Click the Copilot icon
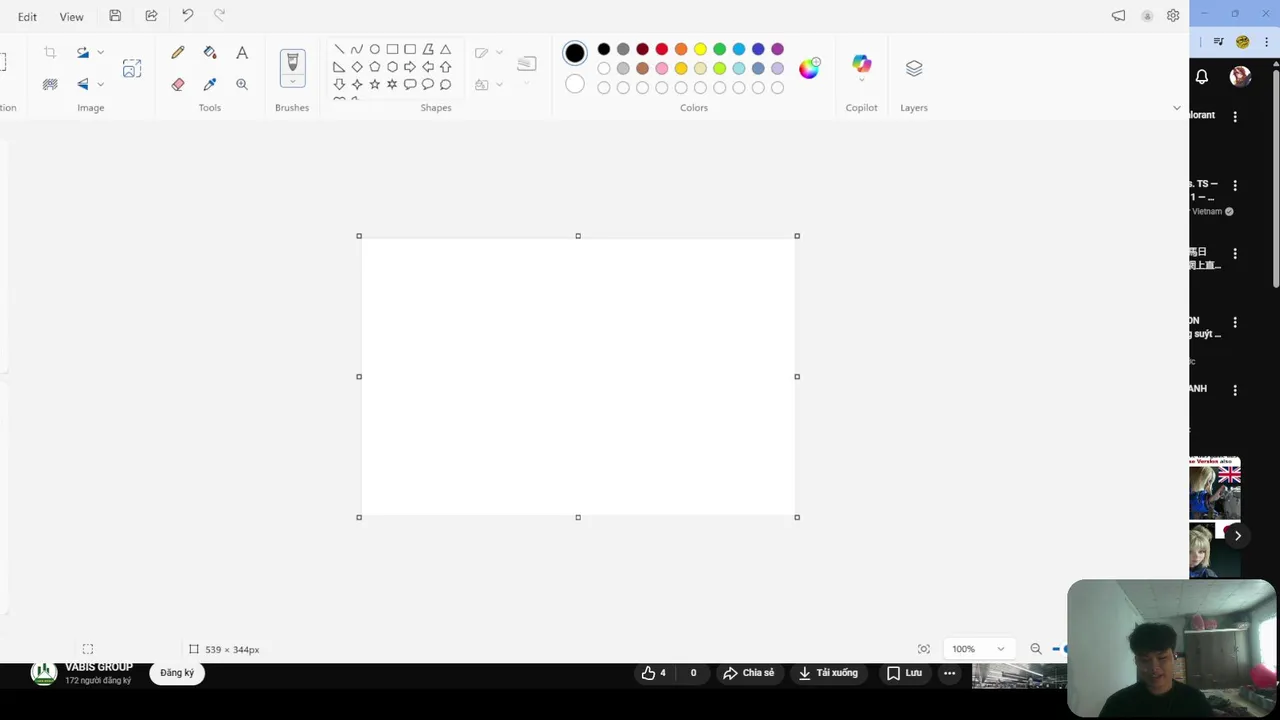 [x=861, y=64]
